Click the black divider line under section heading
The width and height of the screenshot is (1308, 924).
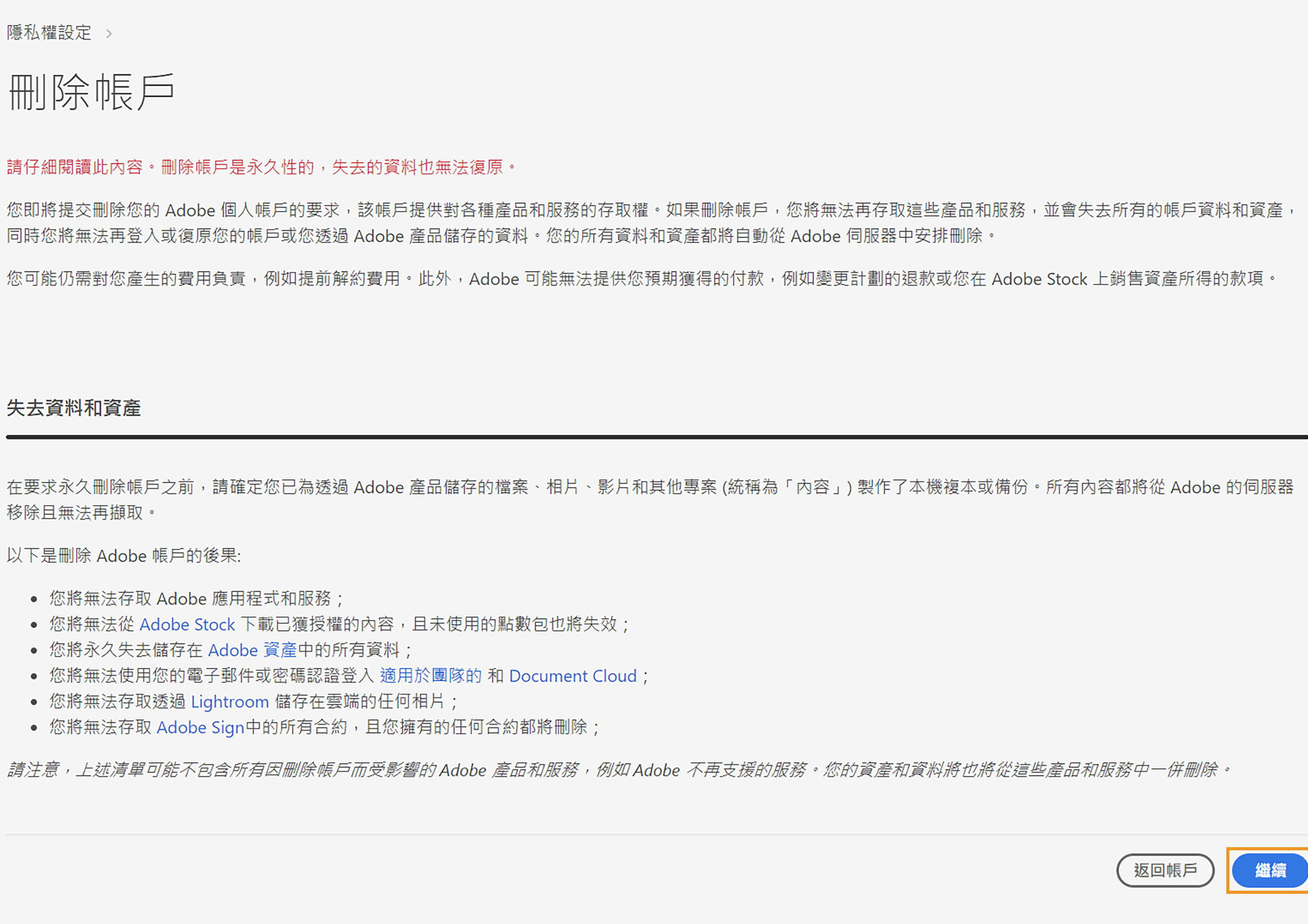coord(655,437)
